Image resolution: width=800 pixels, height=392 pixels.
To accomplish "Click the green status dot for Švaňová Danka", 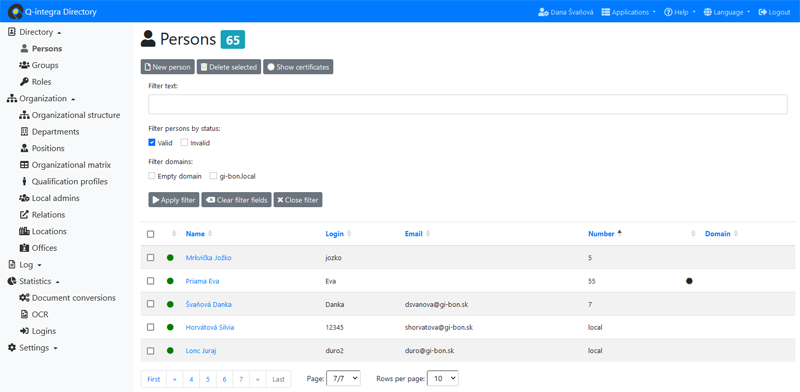I will [x=170, y=304].
